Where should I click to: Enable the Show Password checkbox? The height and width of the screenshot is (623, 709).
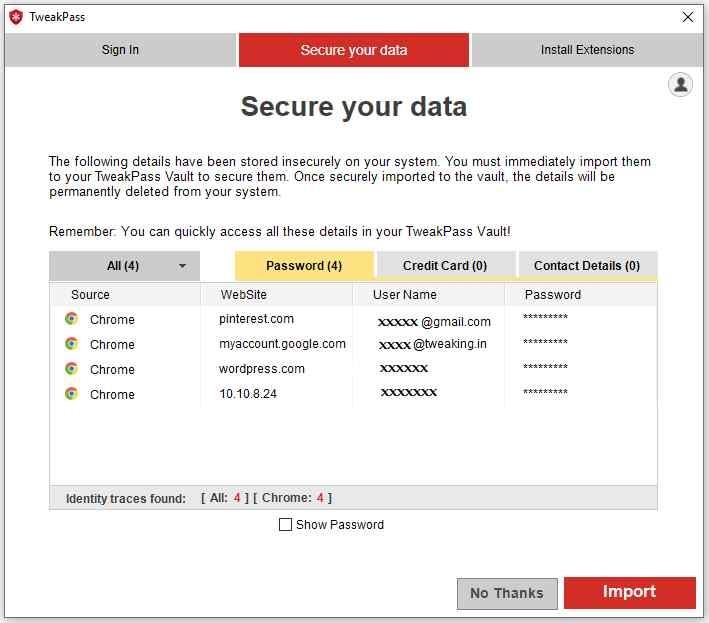(x=286, y=524)
